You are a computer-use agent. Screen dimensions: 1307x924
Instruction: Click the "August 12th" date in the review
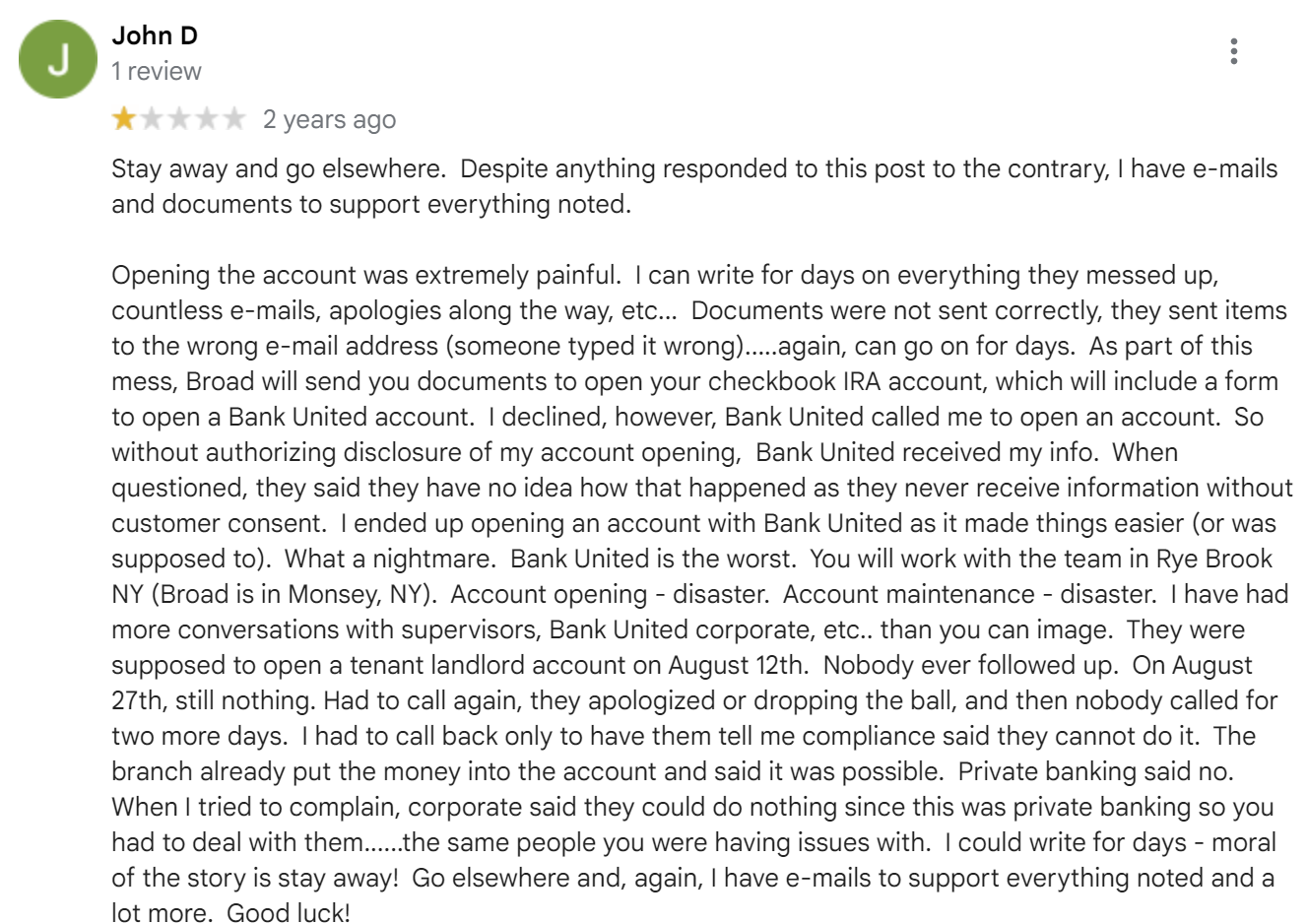coord(736,665)
